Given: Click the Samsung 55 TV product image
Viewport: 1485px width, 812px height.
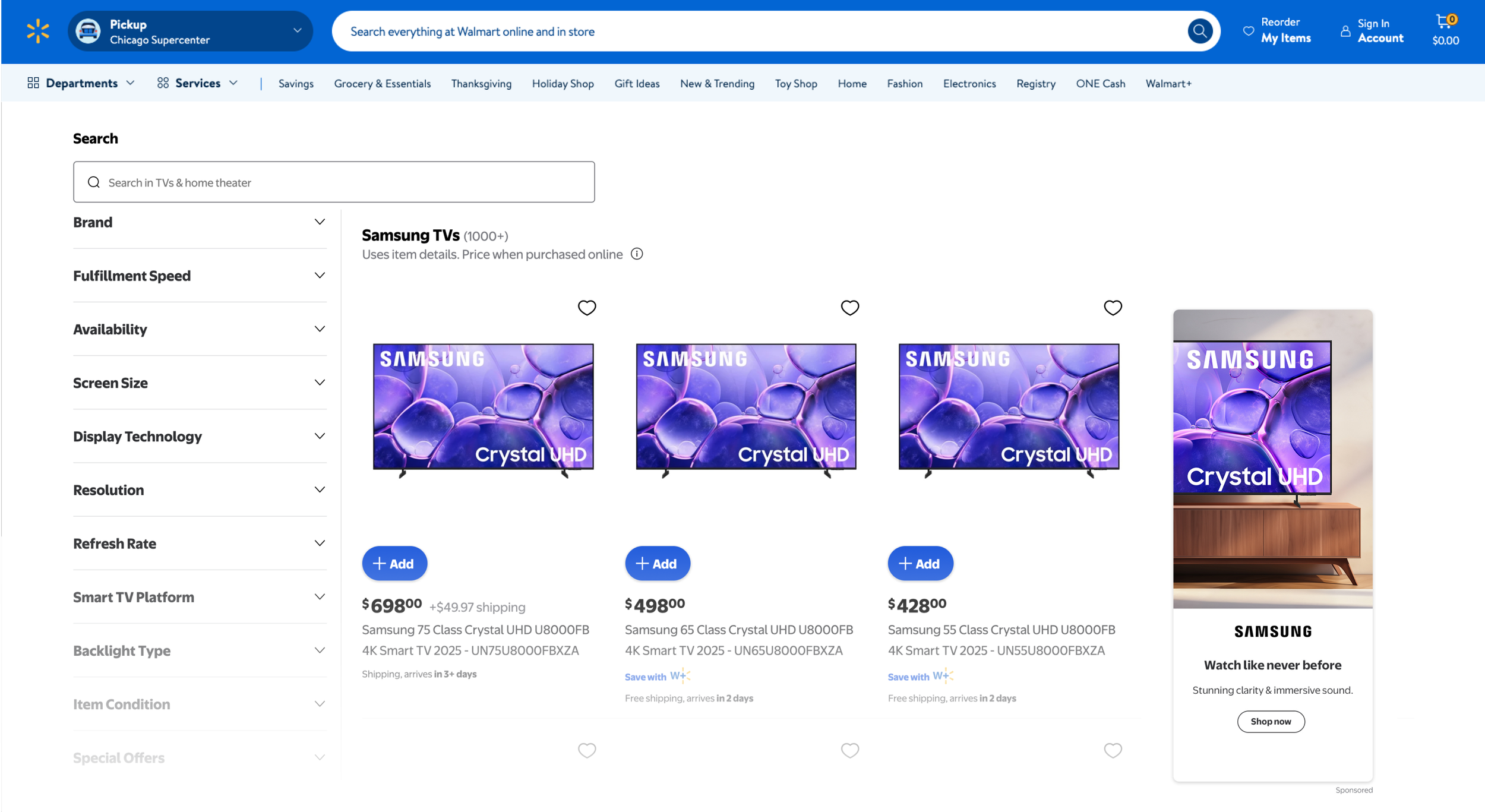Looking at the screenshot, I should (1009, 410).
